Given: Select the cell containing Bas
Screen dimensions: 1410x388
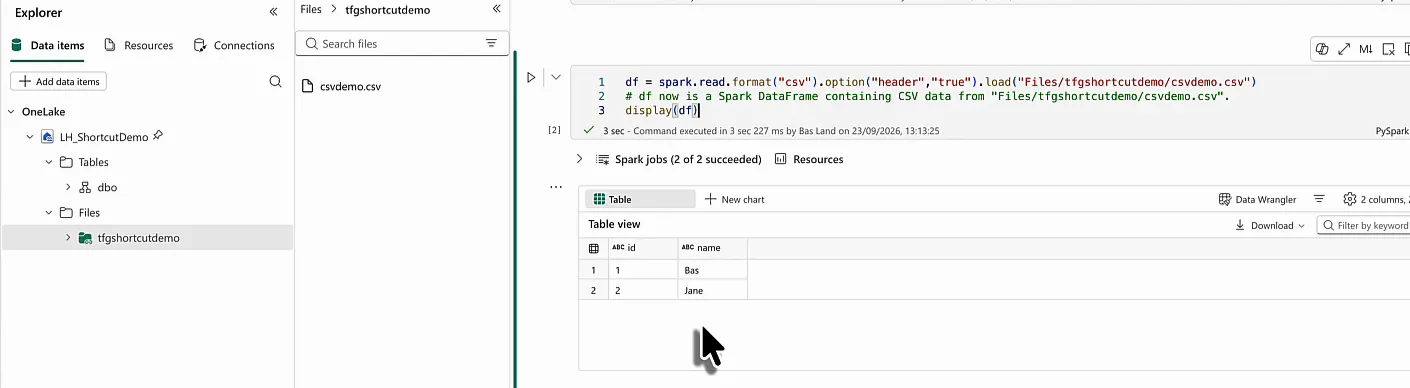Looking at the screenshot, I should pyautogui.click(x=713, y=270).
